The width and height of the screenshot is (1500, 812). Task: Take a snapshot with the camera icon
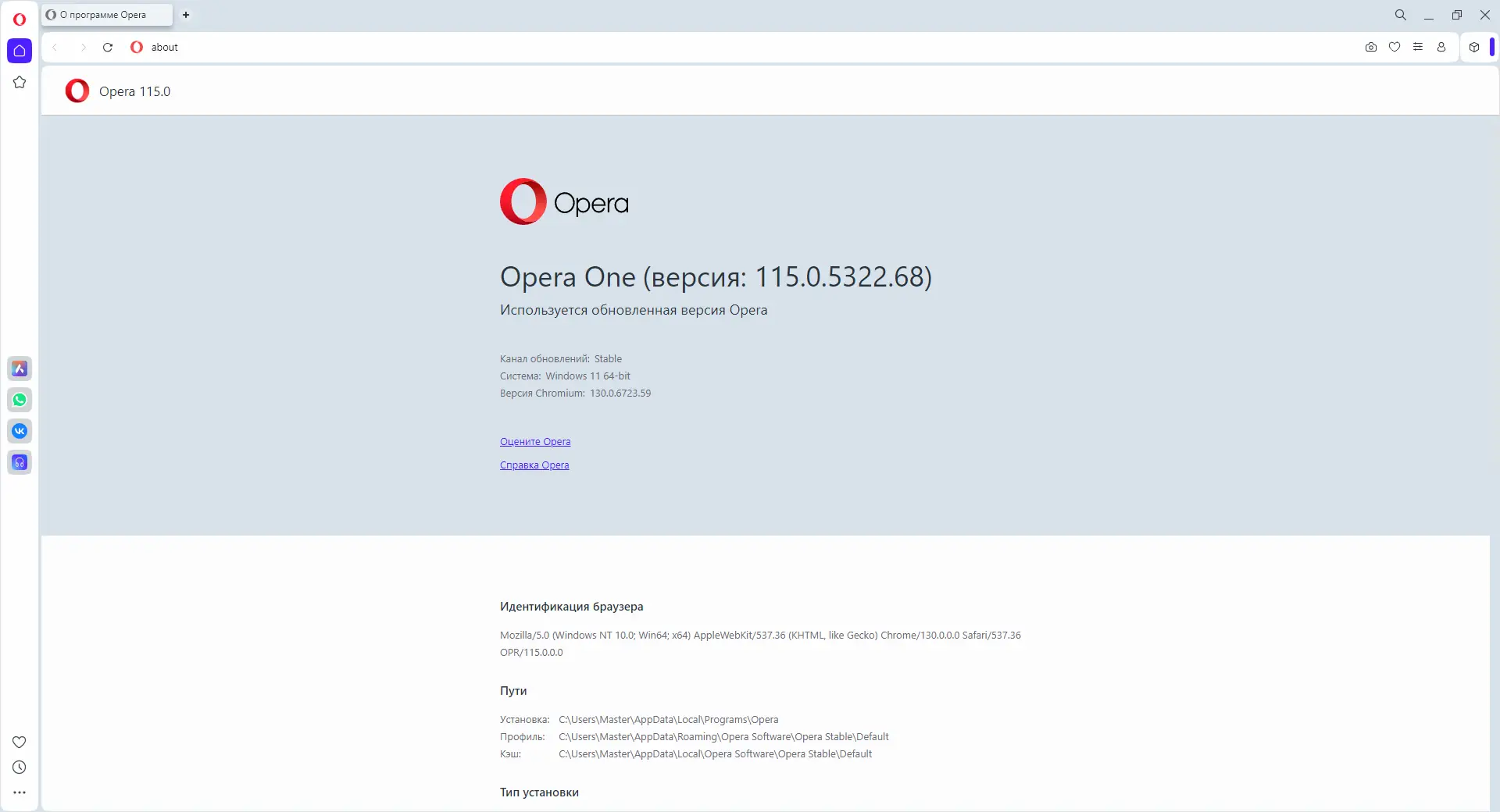point(1371,47)
